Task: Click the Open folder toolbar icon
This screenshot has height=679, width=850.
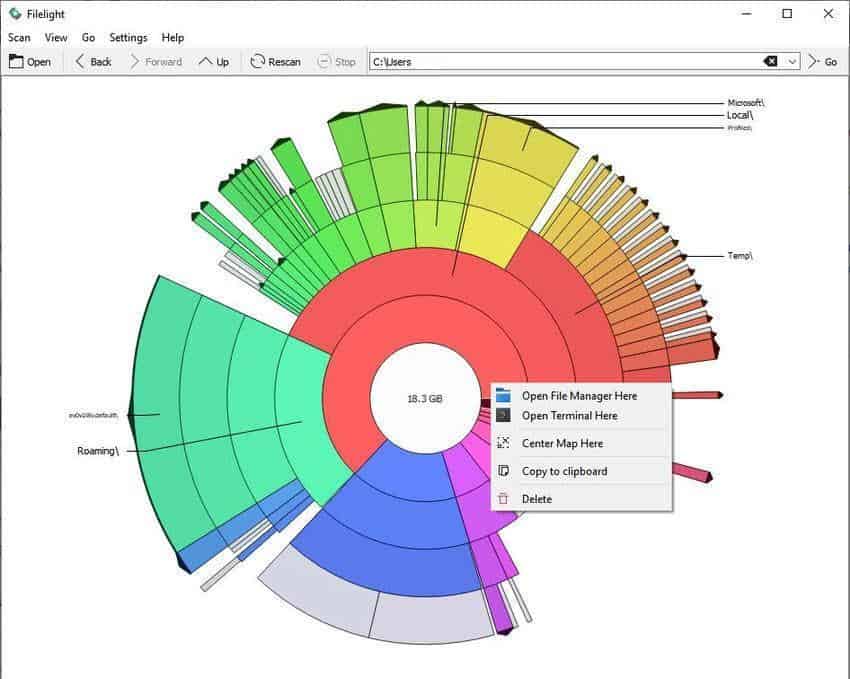Action: pos(16,62)
